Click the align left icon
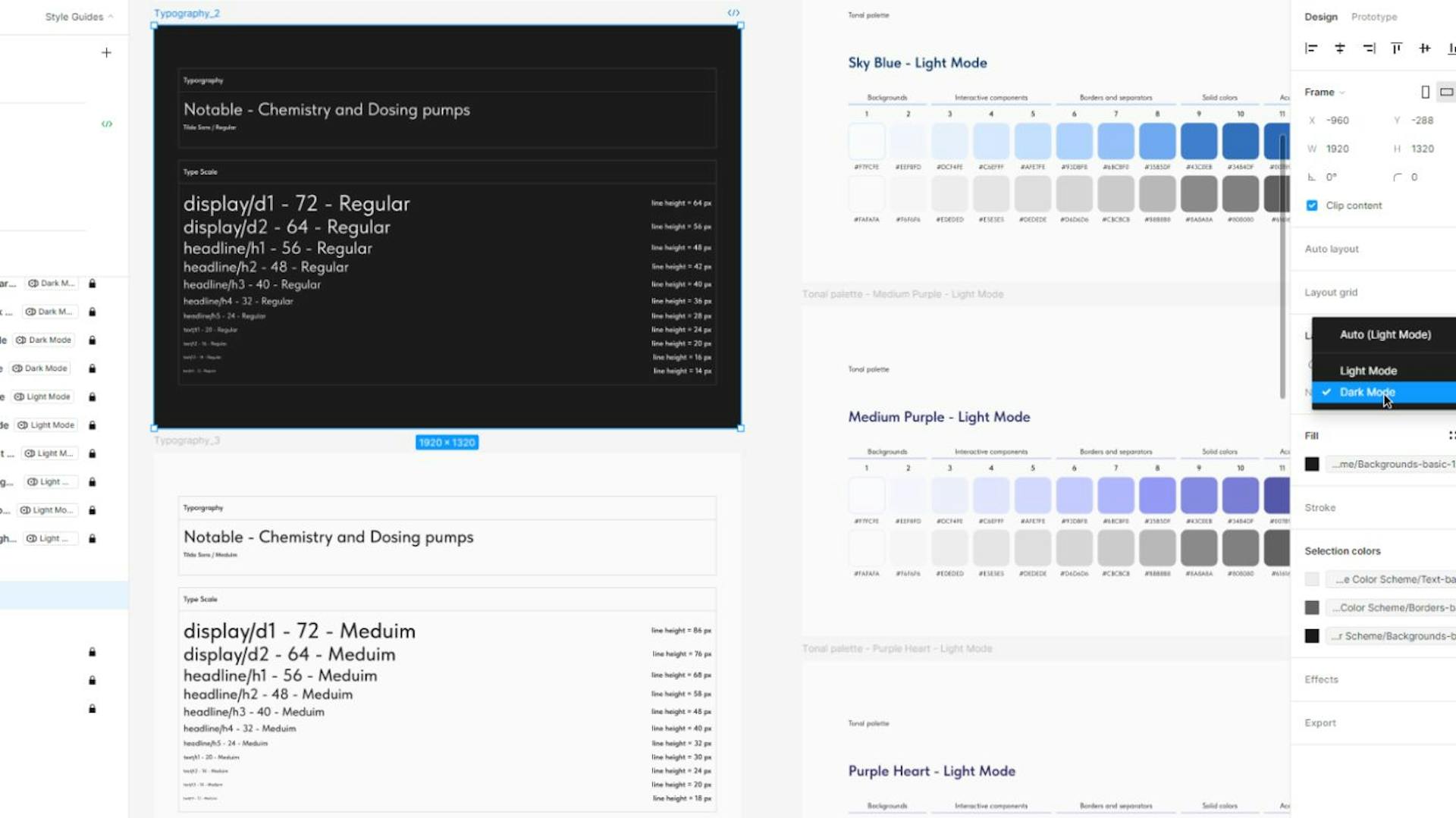Viewport: 1456px width, 818px height. [x=1311, y=49]
